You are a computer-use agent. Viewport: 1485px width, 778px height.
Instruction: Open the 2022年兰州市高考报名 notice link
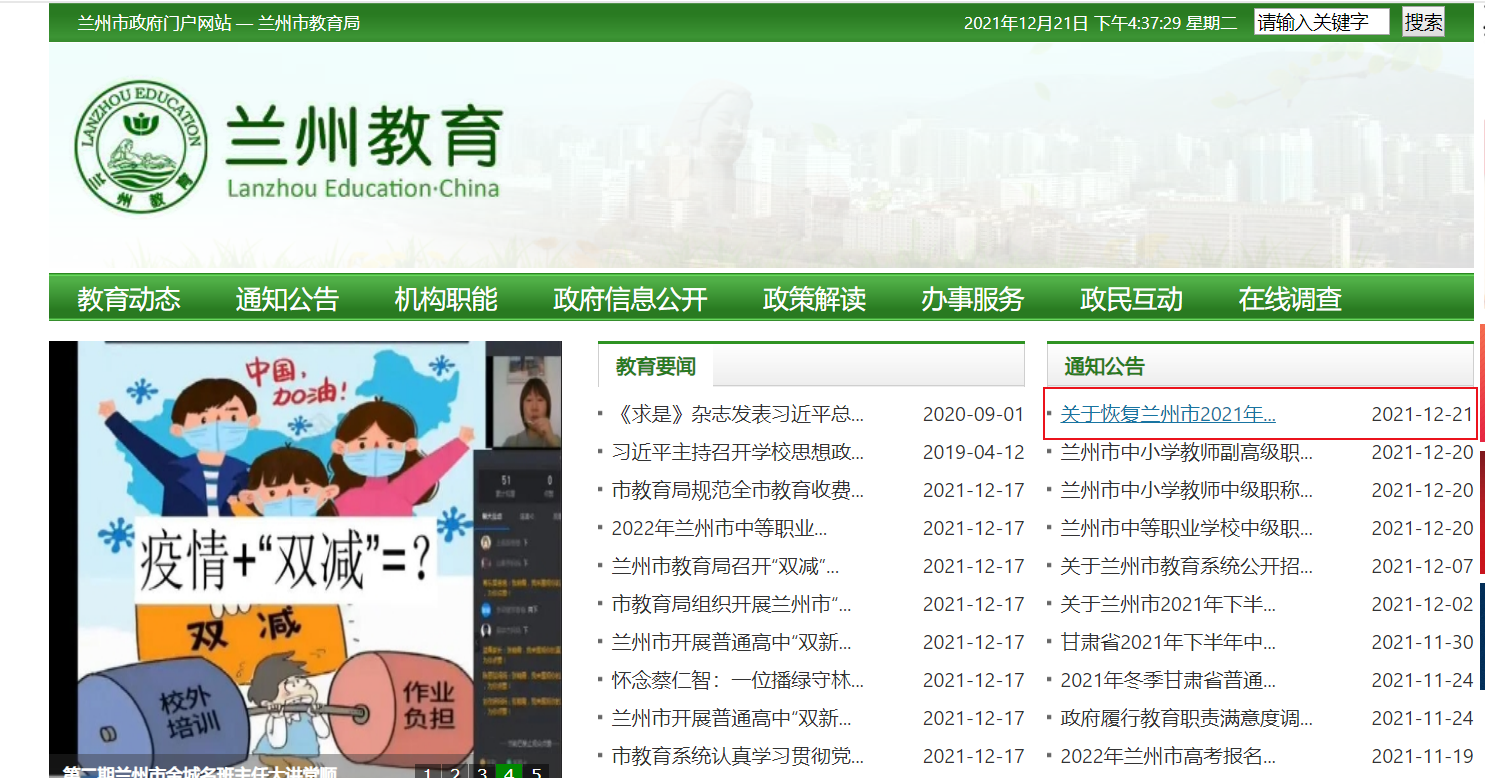(1167, 756)
